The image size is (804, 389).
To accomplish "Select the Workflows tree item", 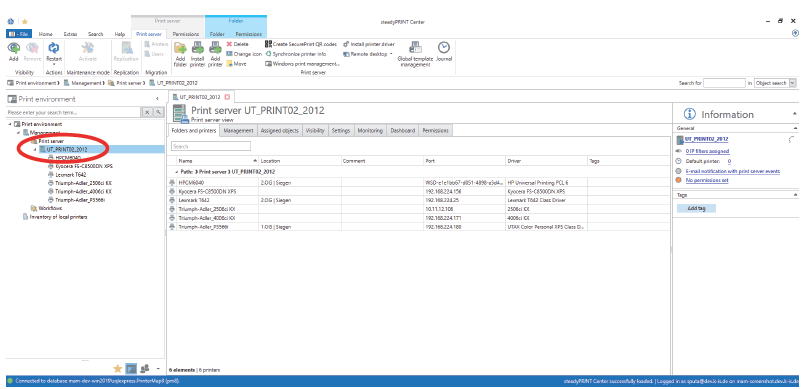I will [x=50, y=208].
